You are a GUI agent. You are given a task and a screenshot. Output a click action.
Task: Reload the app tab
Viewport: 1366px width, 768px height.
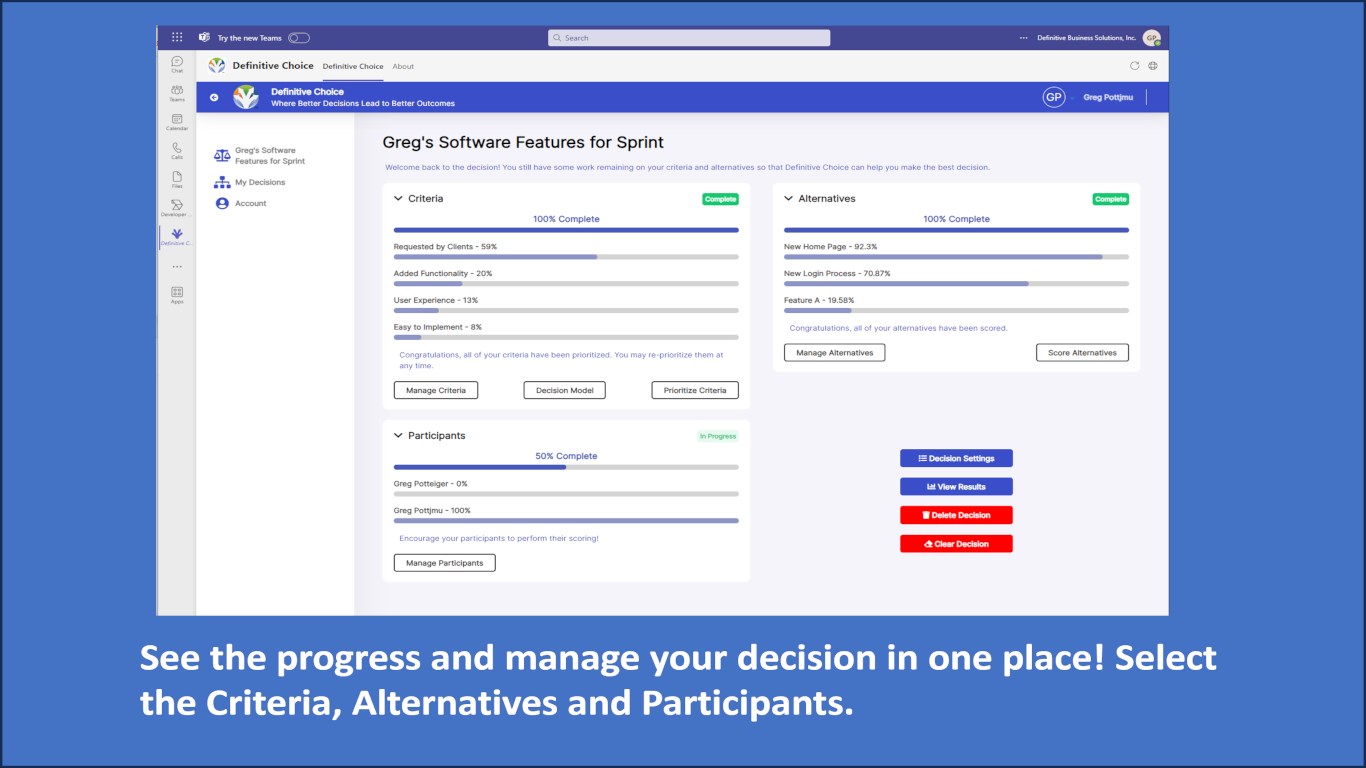point(1134,66)
